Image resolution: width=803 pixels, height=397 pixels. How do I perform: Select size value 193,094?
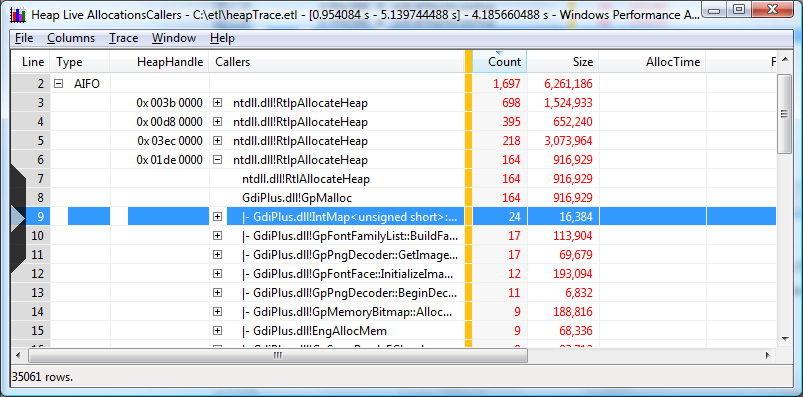point(573,274)
